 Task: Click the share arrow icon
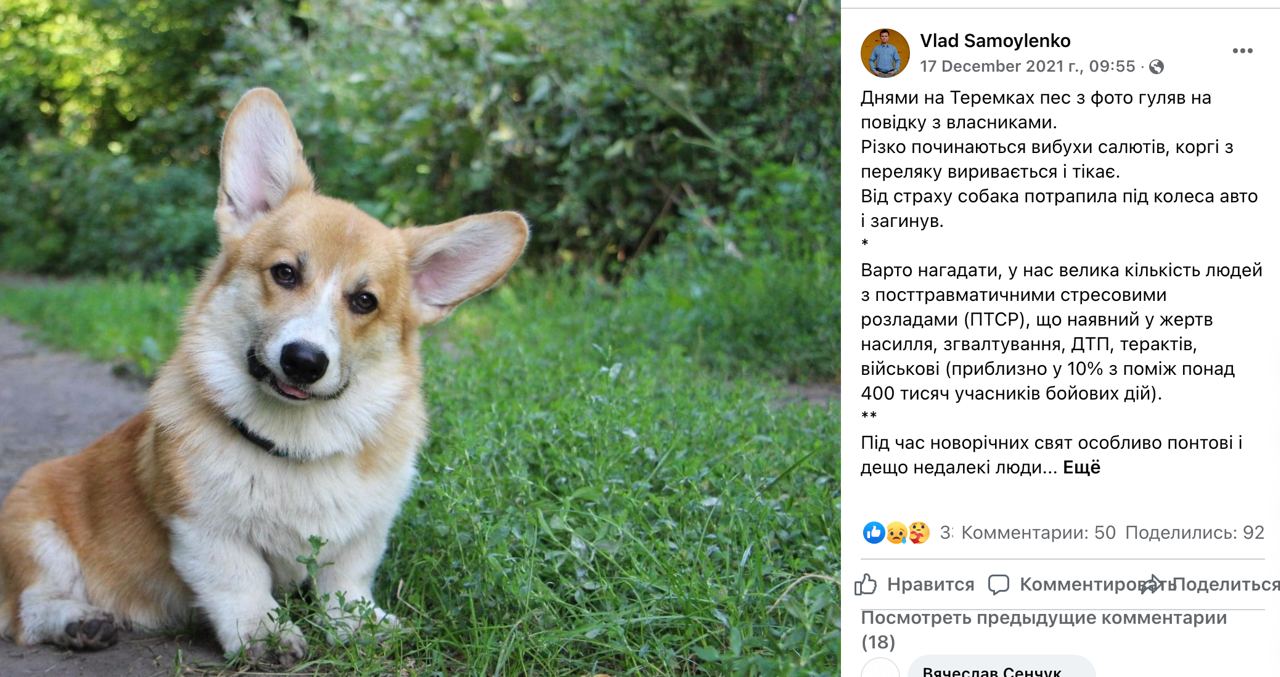coord(1152,584)
